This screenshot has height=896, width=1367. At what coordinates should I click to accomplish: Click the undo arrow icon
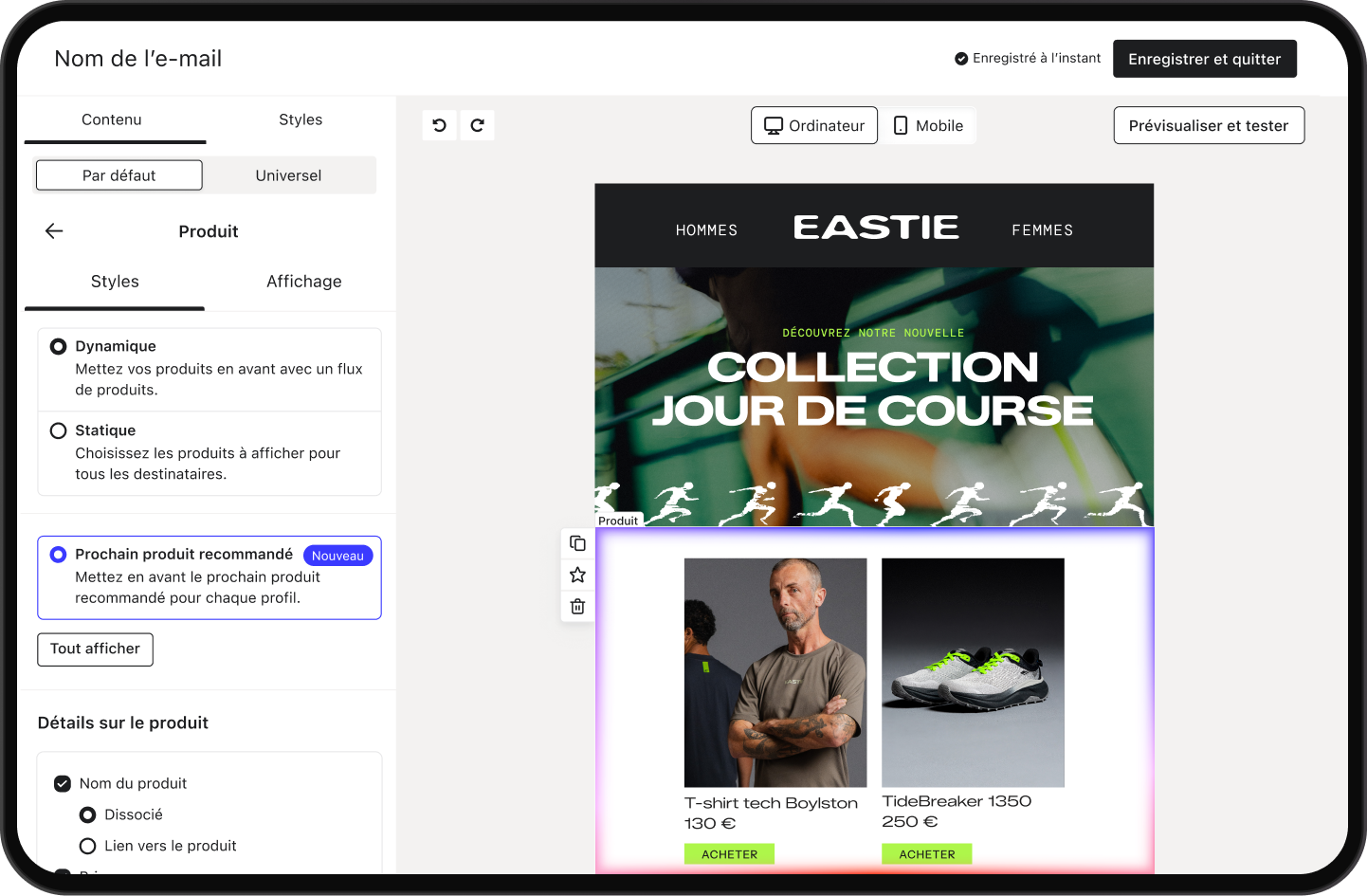click(x=439, y=125)
